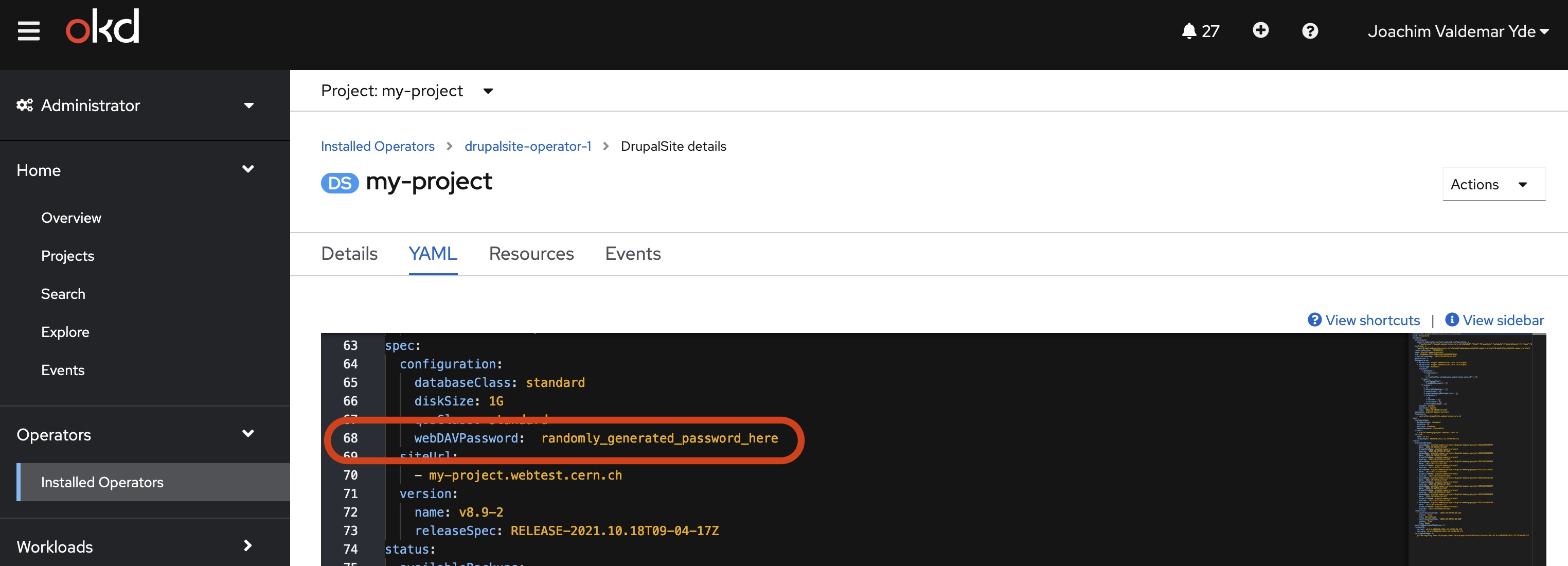
Task: Click the Resources tab
Action: pyautogui.click(x=531, y=253)
